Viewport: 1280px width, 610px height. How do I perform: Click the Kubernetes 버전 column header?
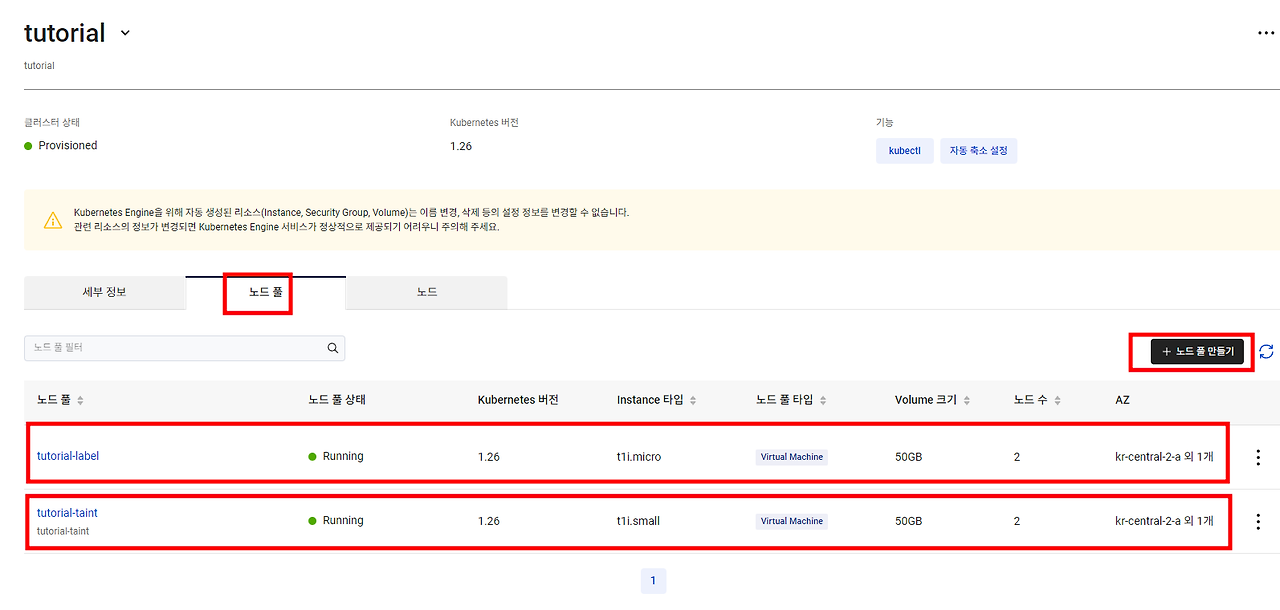[x=518, y=400]
